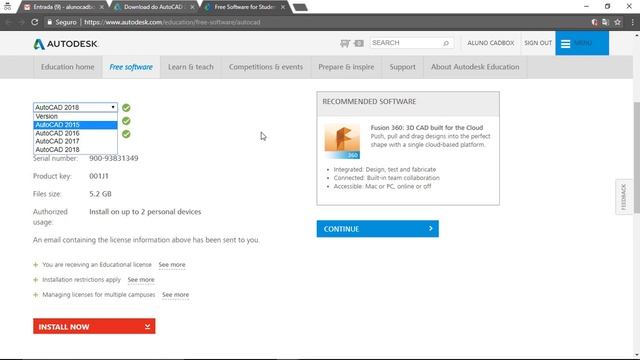Select AutoCAD 2015 from the list
This screenshot has width=640, height=360.
(x=76, y=125)
